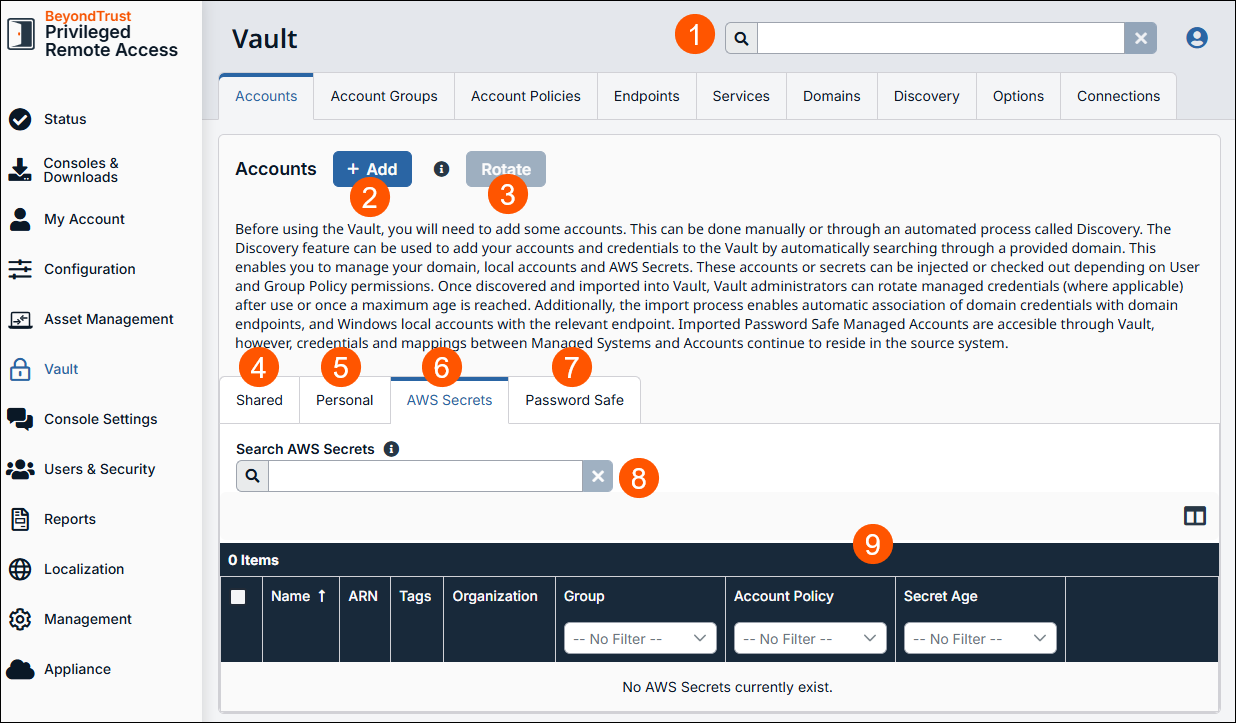This screenshot has width=1236, height=723.
Task: Open the user profile icon top right
Action: pos(1197,36)
